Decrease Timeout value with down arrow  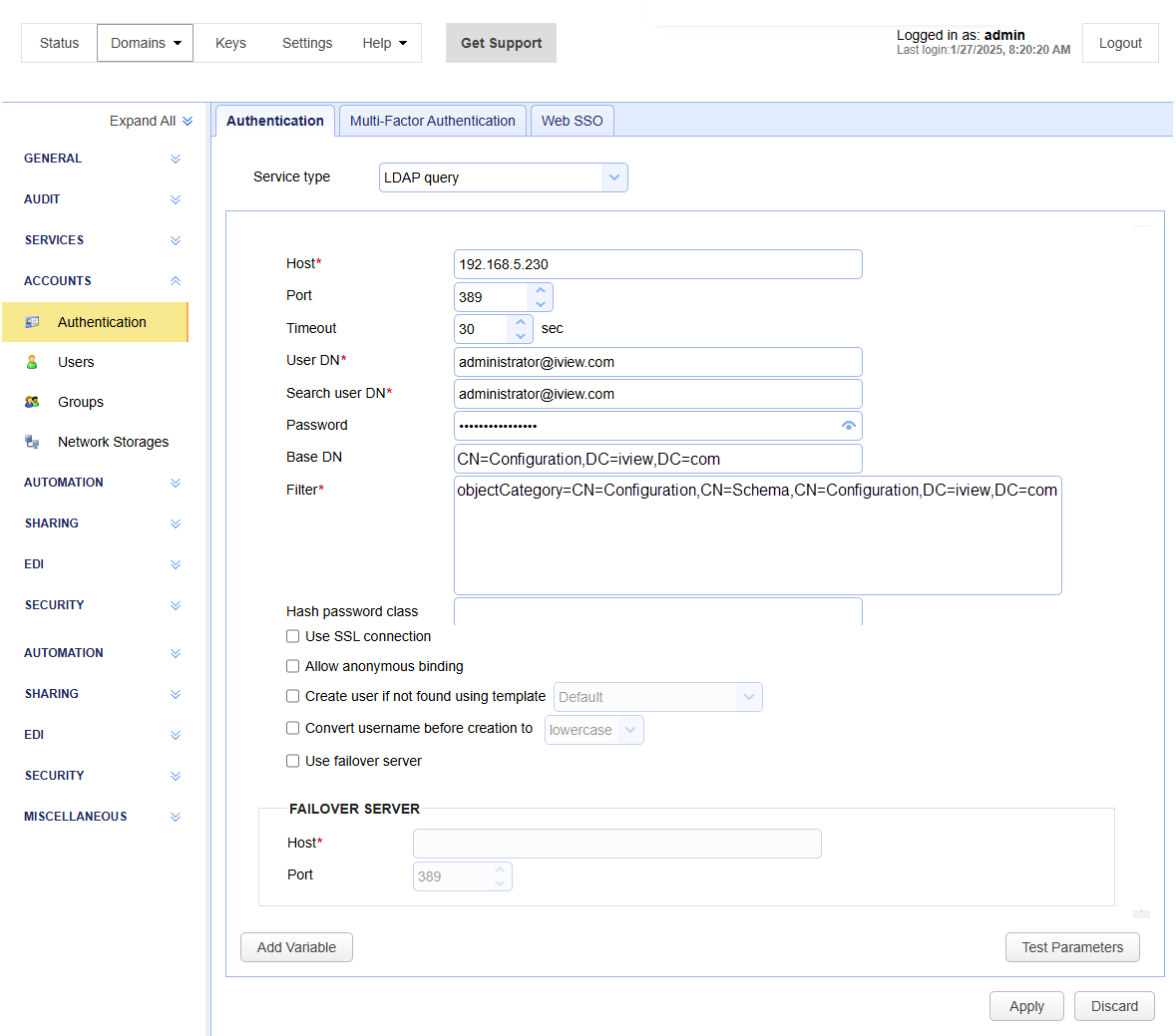pyautogui.click(x=521, y=336)
